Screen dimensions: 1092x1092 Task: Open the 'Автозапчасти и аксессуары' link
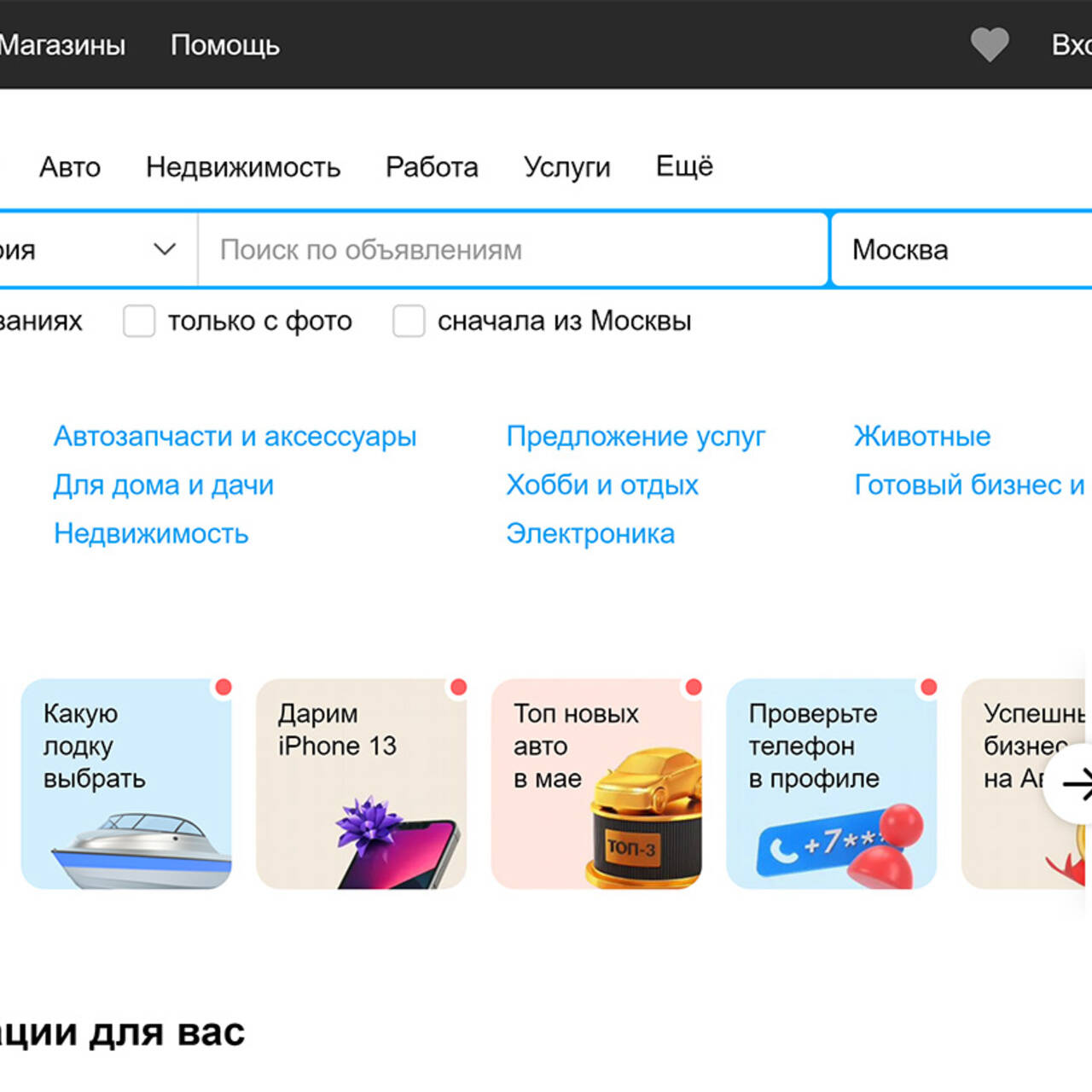(235, 436)
